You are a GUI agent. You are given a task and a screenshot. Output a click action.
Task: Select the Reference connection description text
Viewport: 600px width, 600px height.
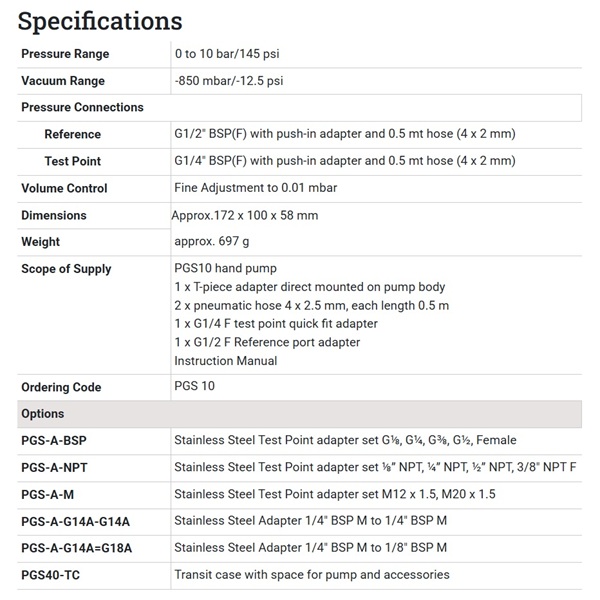tap(344, 134)
